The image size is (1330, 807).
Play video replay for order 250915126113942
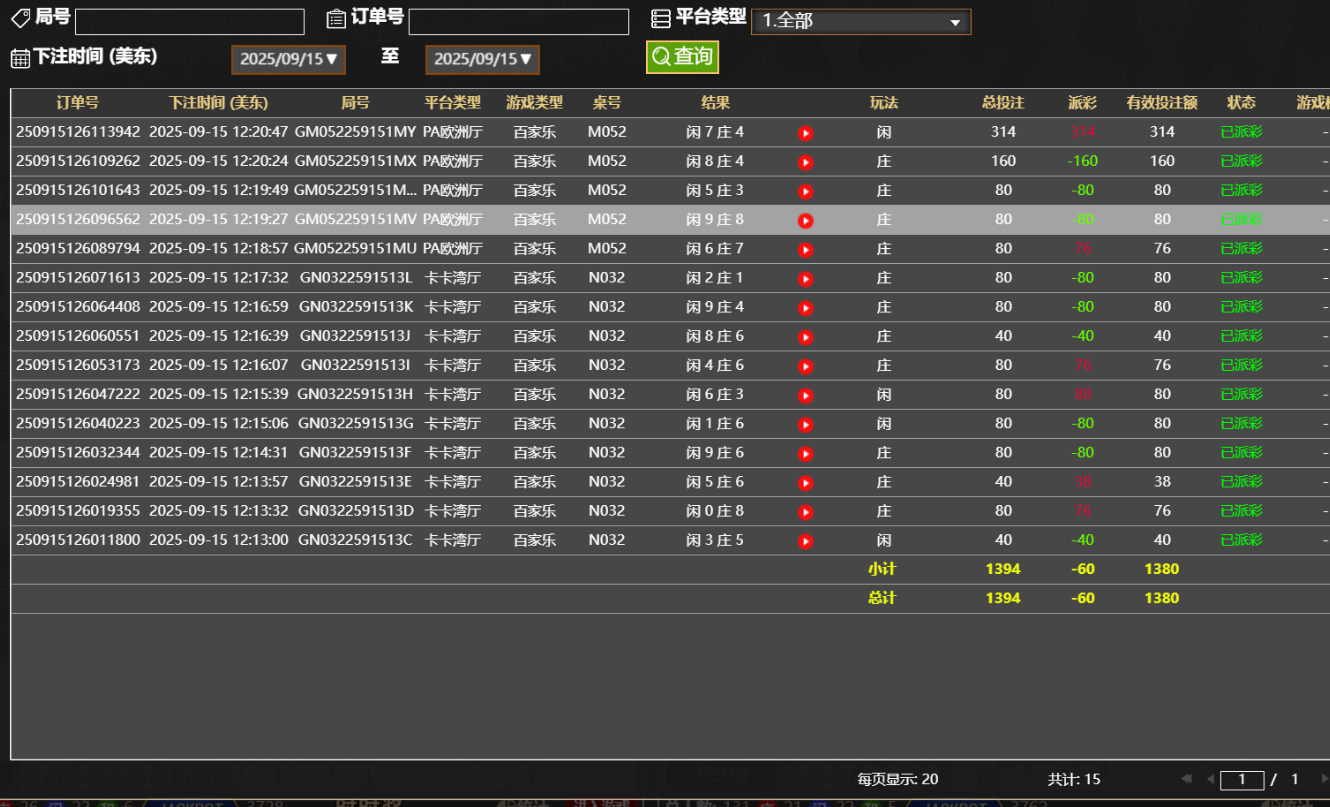(x=806, y=133)
